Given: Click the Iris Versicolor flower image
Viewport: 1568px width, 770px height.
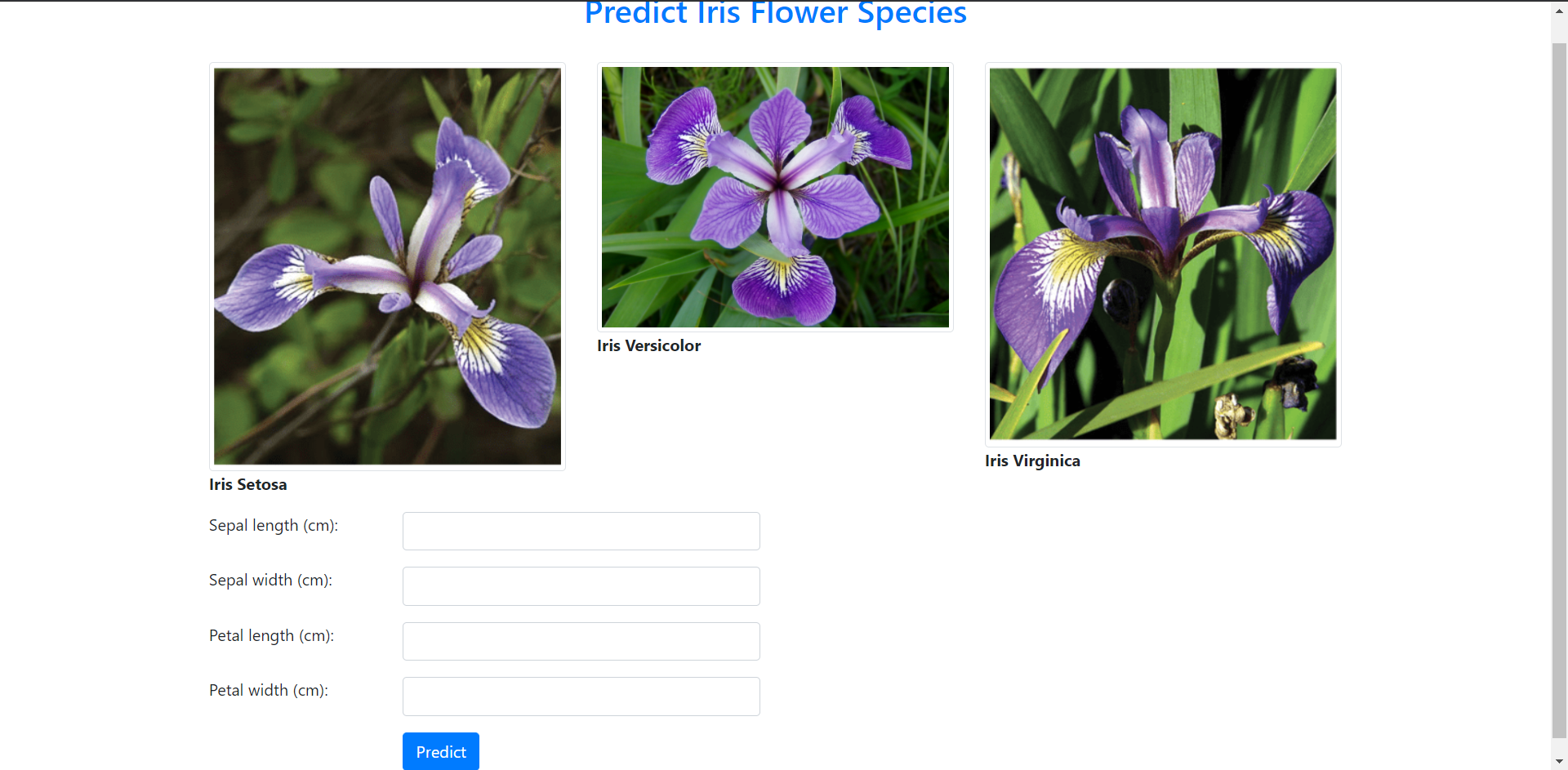Looking at the screenshot, I should [x=774, y=196].
